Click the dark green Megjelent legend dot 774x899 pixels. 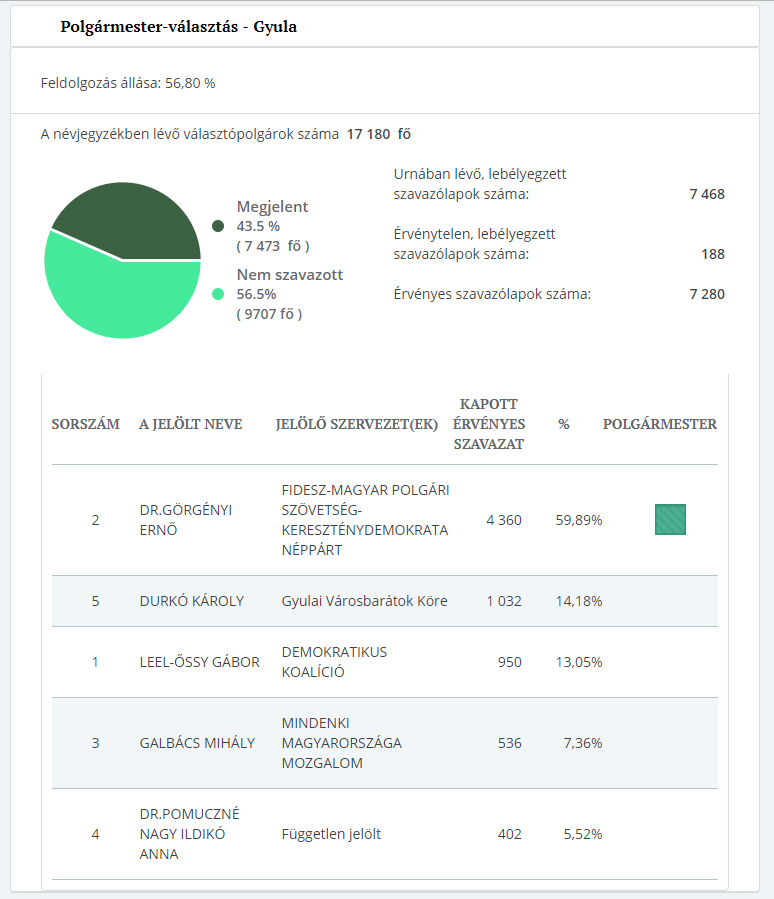tap(218, 227)
